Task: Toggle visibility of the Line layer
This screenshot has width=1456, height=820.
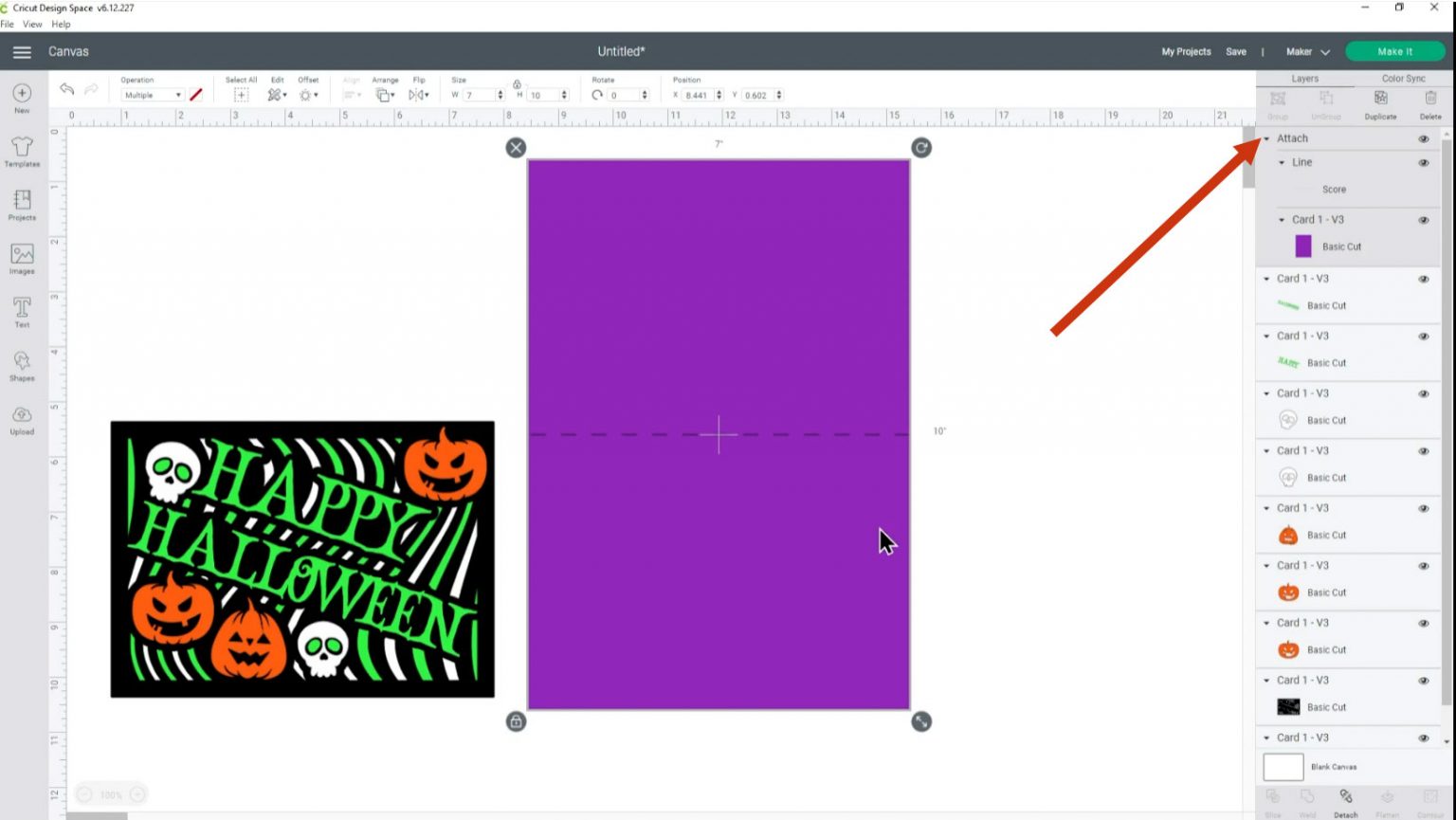Action: 1423,163
